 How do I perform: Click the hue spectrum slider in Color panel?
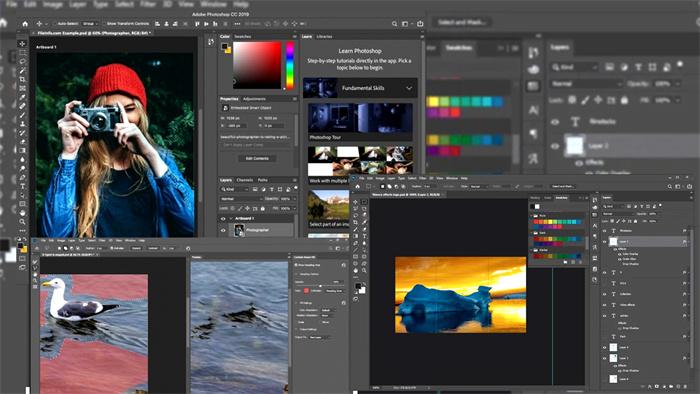290,65
